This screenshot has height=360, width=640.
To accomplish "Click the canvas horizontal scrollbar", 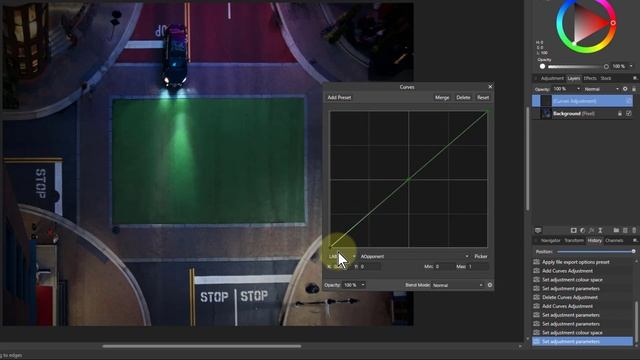I will [202, 346].
